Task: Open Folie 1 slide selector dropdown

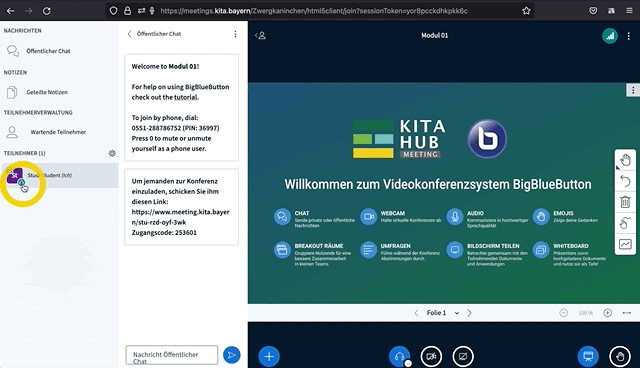Action: coord(443,313)
